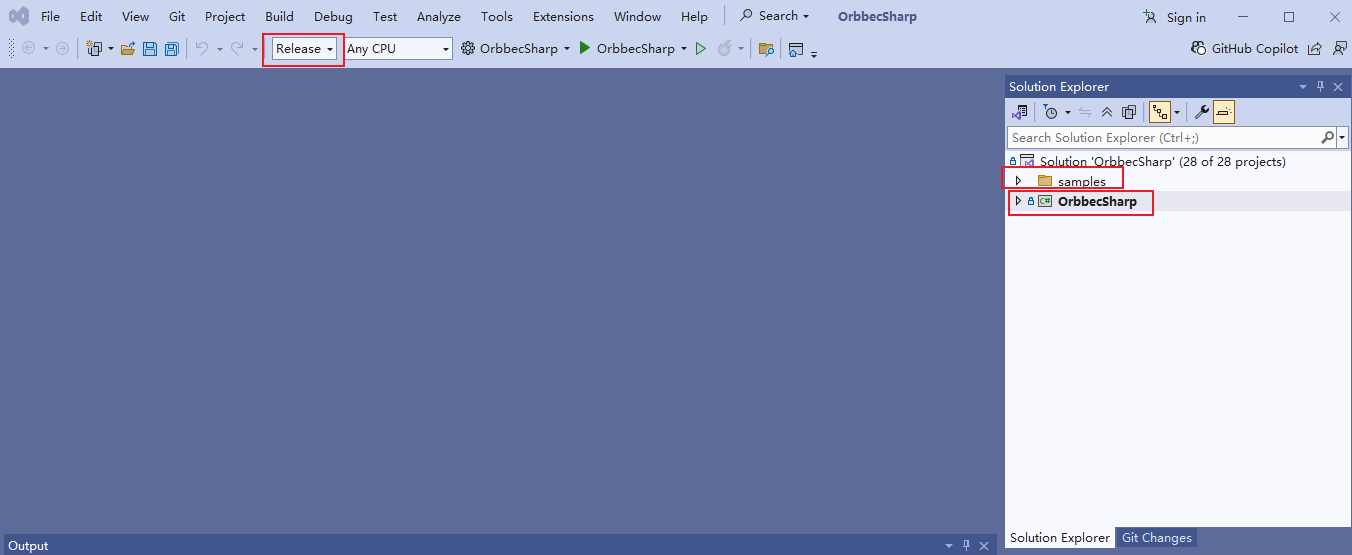1352x555 pixels.
Task: Toggle the nested view button in Solution Explorer
Action: pyautogui.click(x=1160, y=112)
